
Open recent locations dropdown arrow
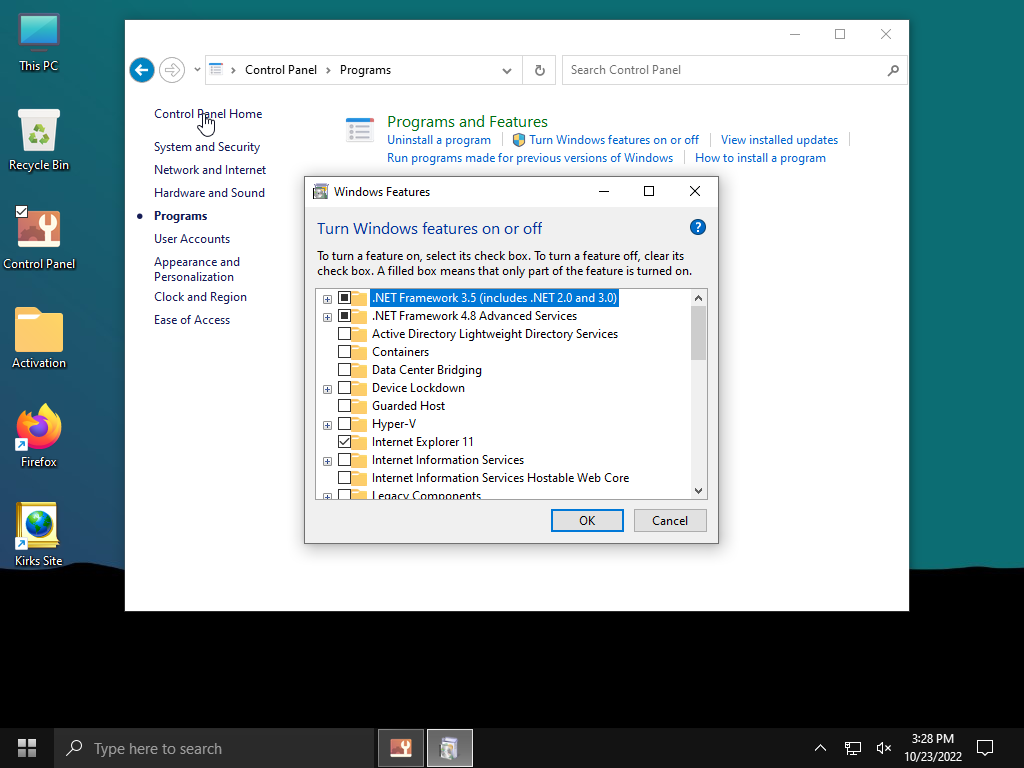[x=197, y=69]
